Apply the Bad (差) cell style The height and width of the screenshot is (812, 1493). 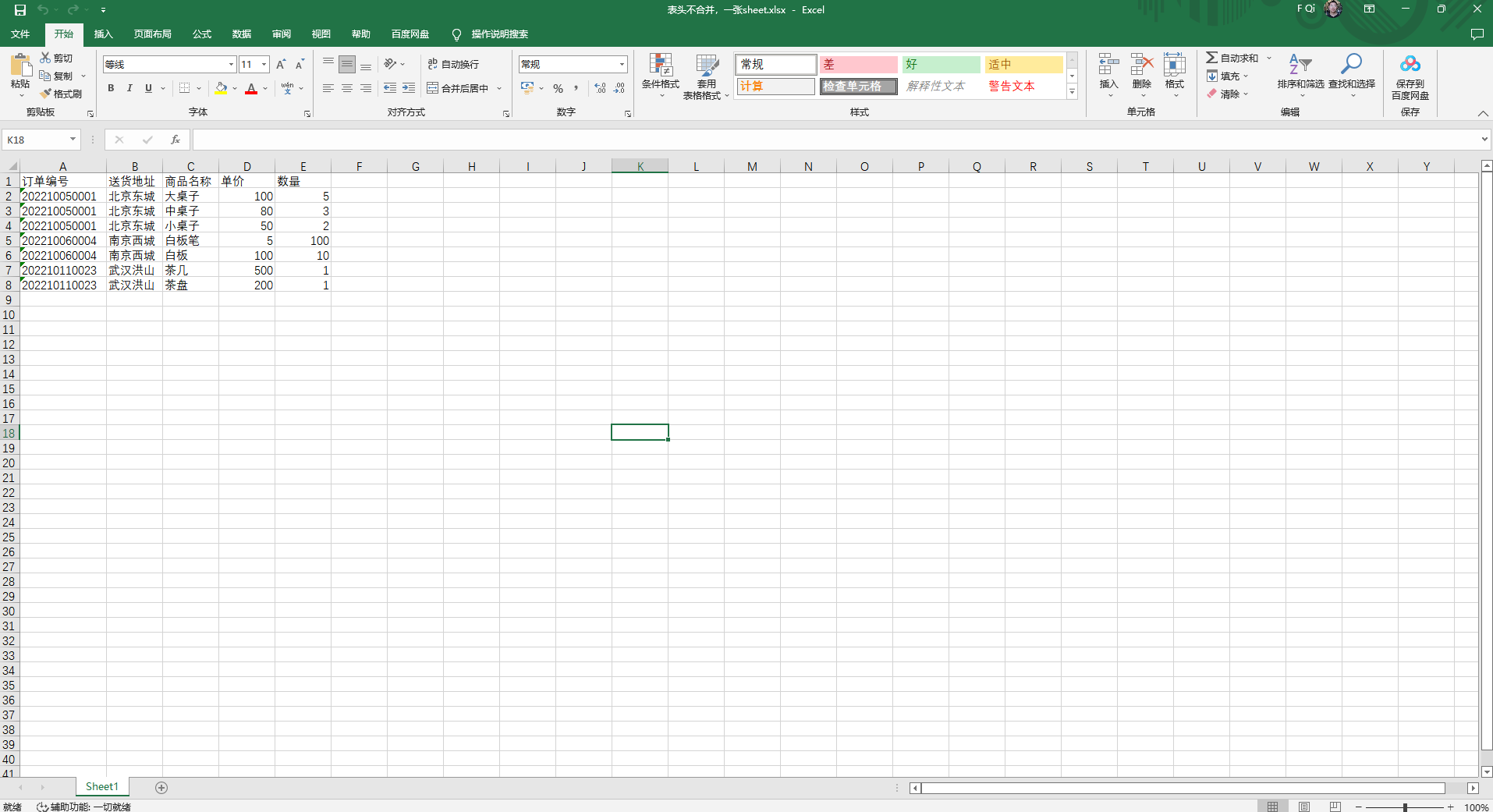[x=858, y=64]
